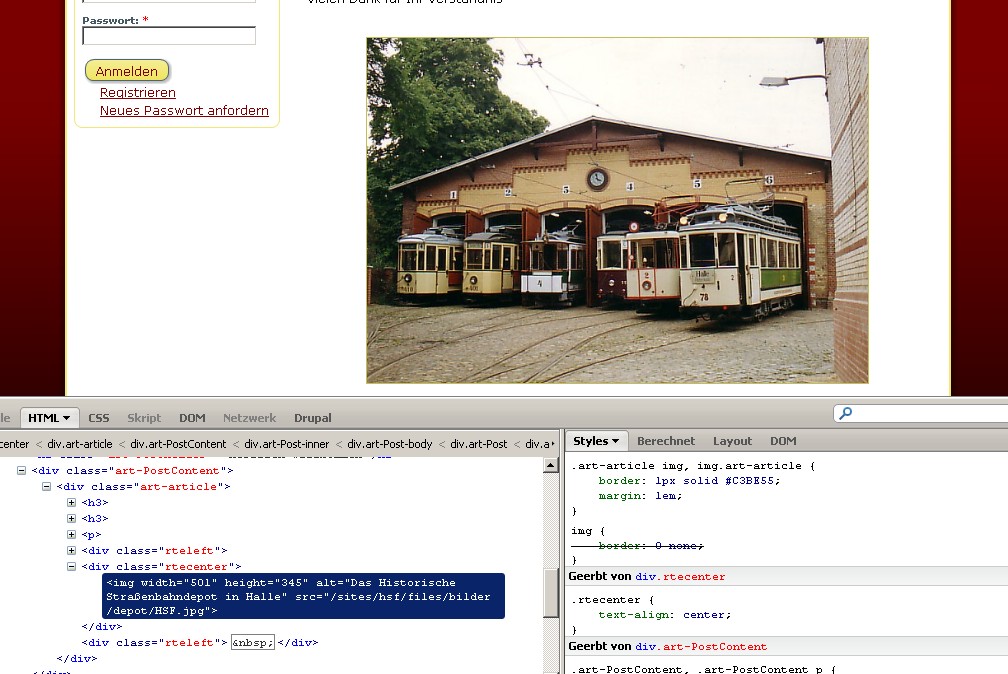Show the Layout side panel tab
Viewport: 1008px width, 674px height.
pyautogui.click(x=732, y=441)
